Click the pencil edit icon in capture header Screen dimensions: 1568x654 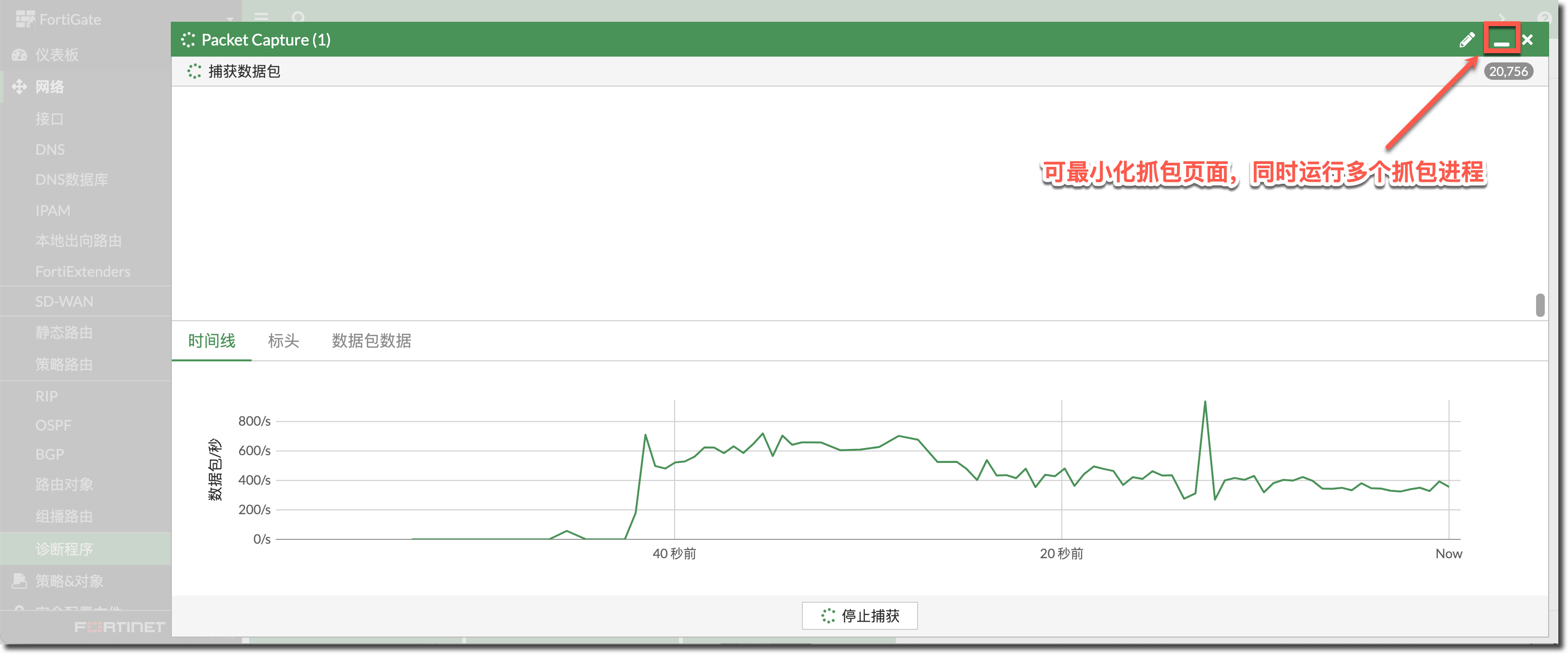pos(1467,40)
